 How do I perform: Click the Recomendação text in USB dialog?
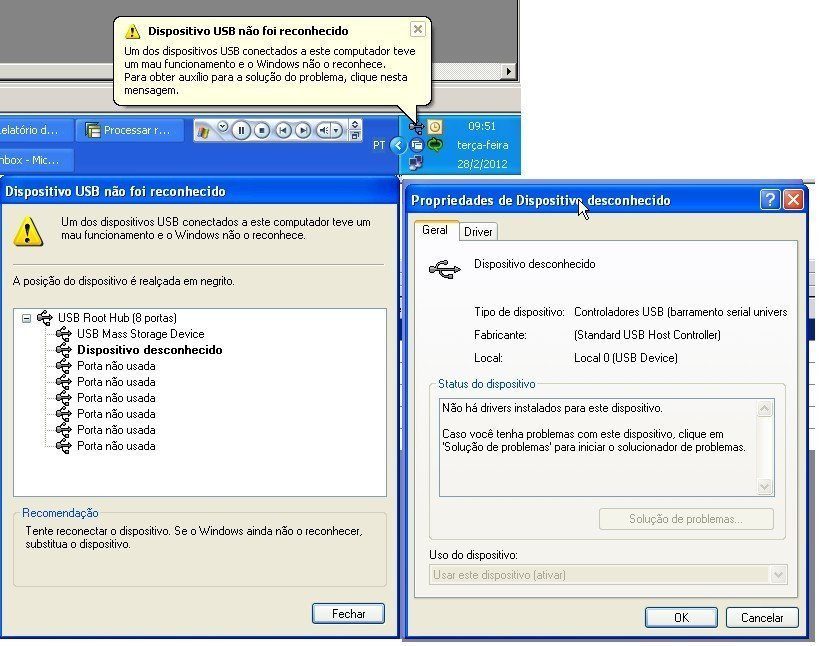pyautogui.click(x=194, y=538)
